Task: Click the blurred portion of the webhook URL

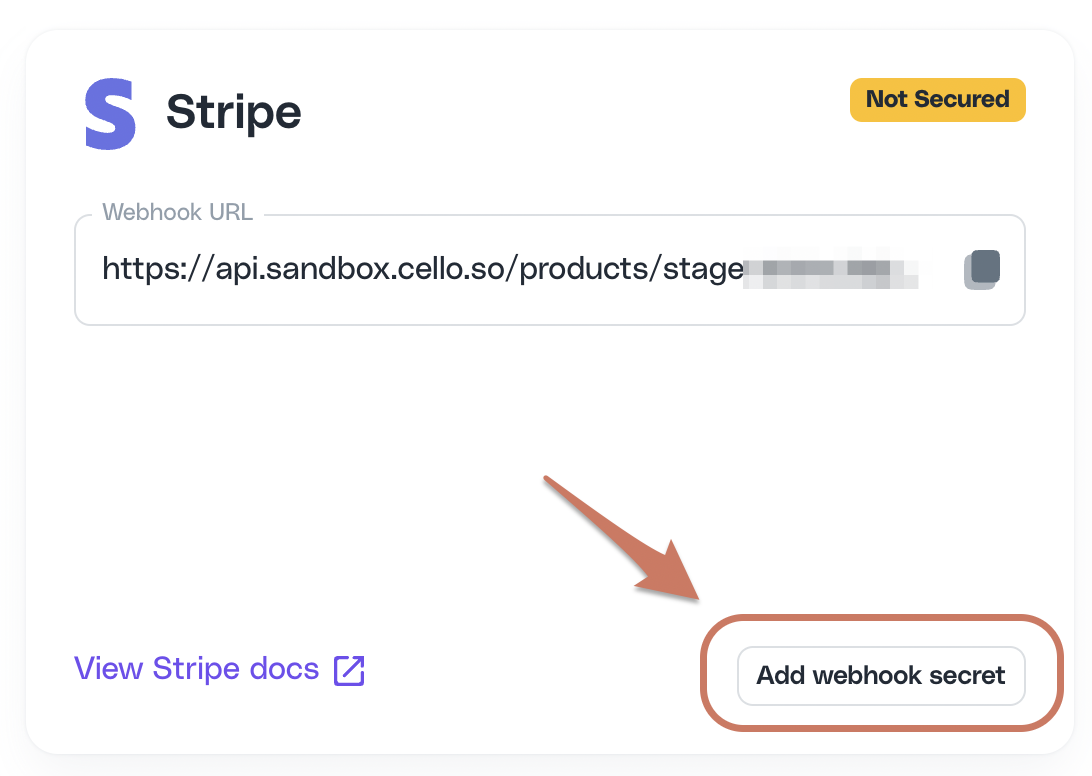Action: (831, 269)
